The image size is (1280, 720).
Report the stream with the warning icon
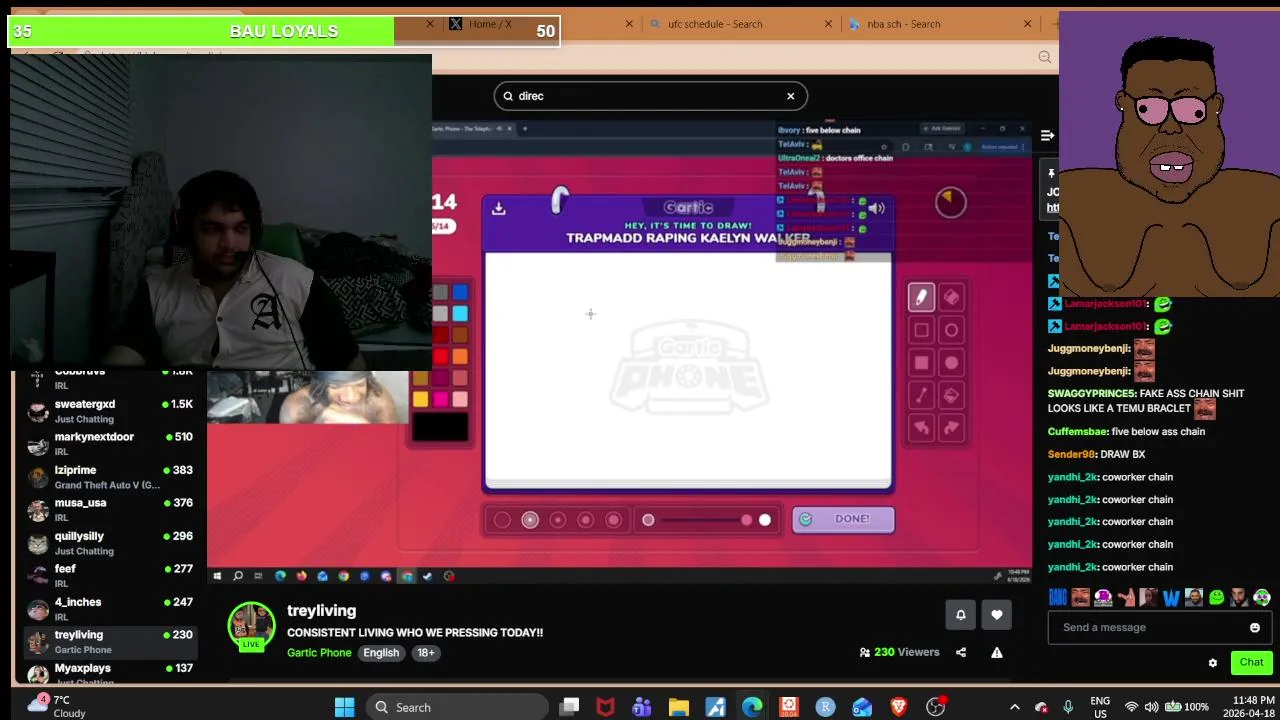[x=997, y=652]
